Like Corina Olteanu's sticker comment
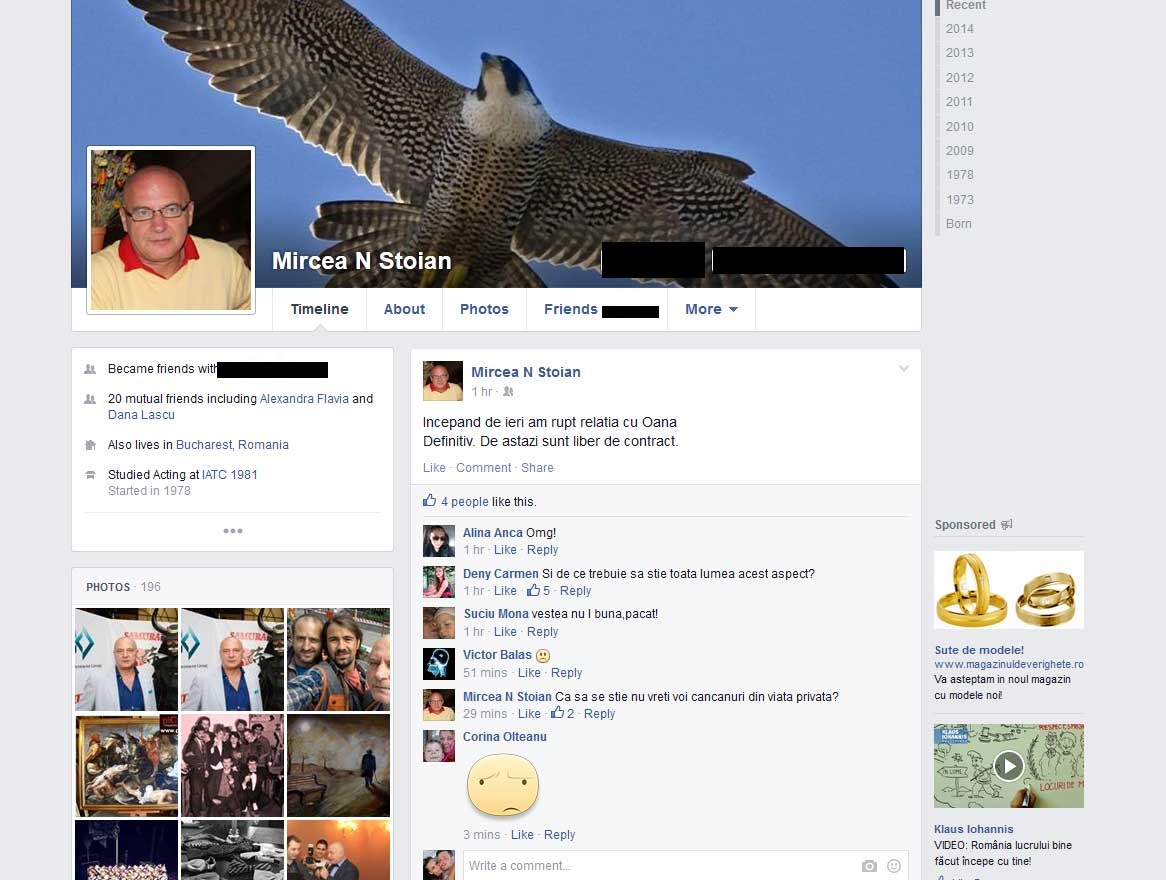The image size is (1166, 880). [522, 835]
